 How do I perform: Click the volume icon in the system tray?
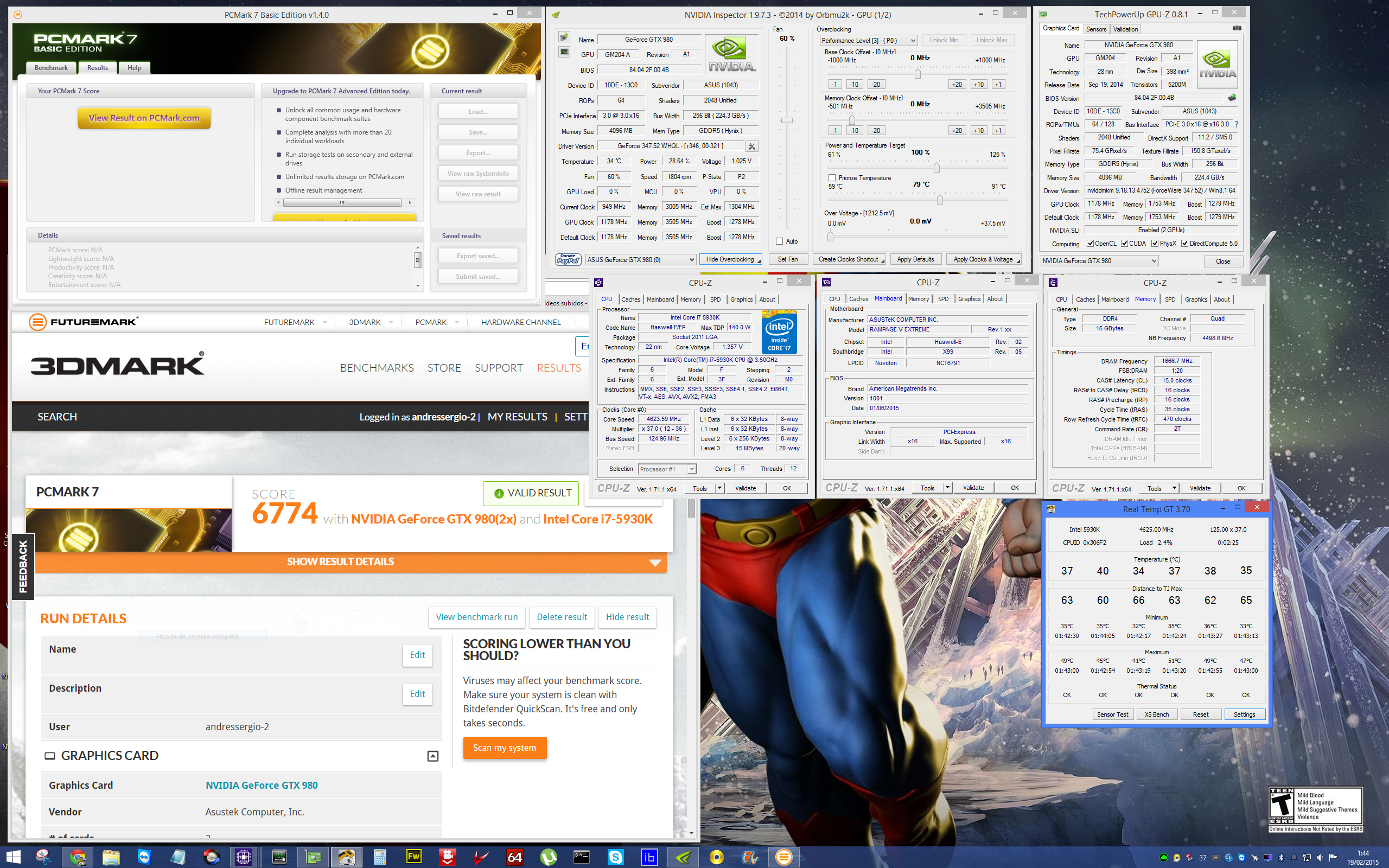[1320, 858]
